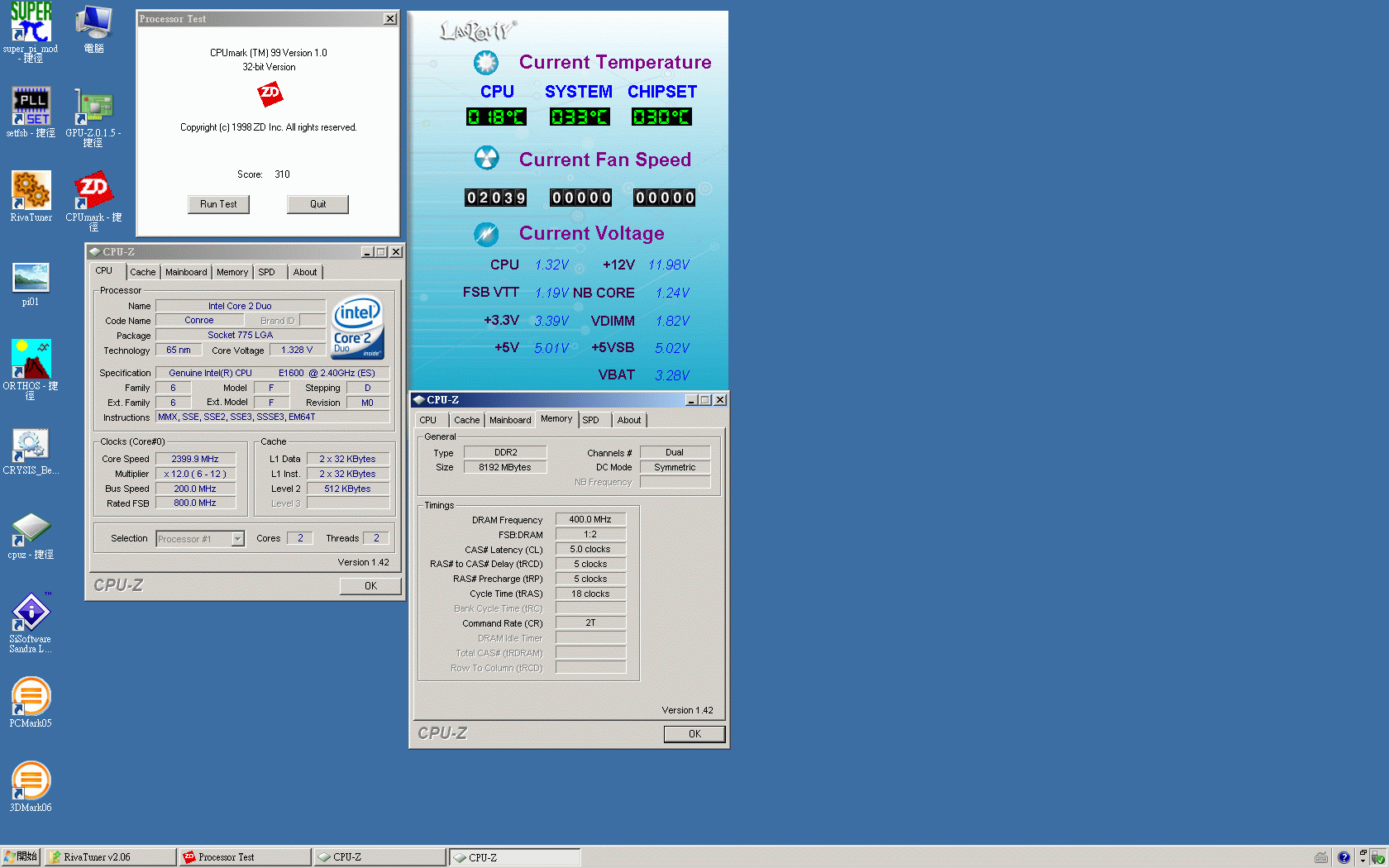Screen dimensions: 1389x868
Task: Click the Core Speed 2399.9 MHz field
Action: pyautogui.click(x=196, y=459)
